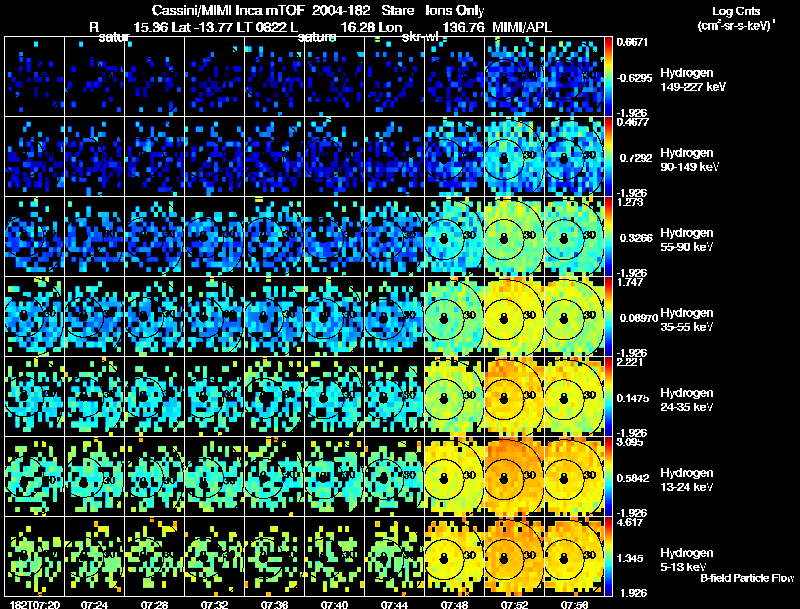Click the Hydrogen 55-90 keV row label
Viewport: 800px width, 609px height.
point(687,240)
